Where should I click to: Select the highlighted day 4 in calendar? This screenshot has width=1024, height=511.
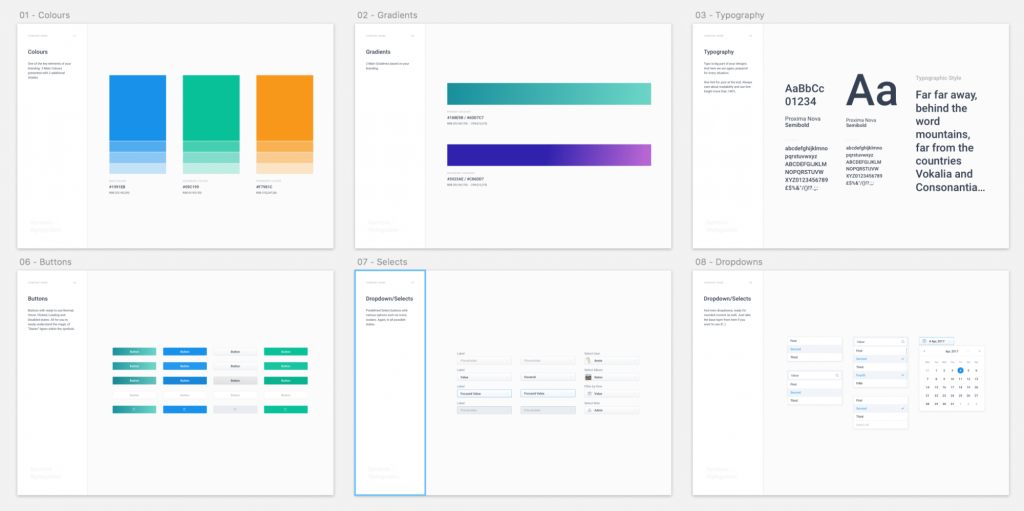(x=960, y=371)
